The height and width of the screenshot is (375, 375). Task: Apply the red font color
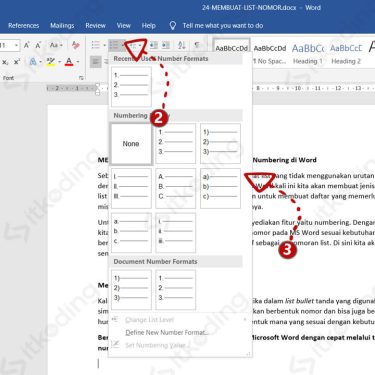coord(69,62)
